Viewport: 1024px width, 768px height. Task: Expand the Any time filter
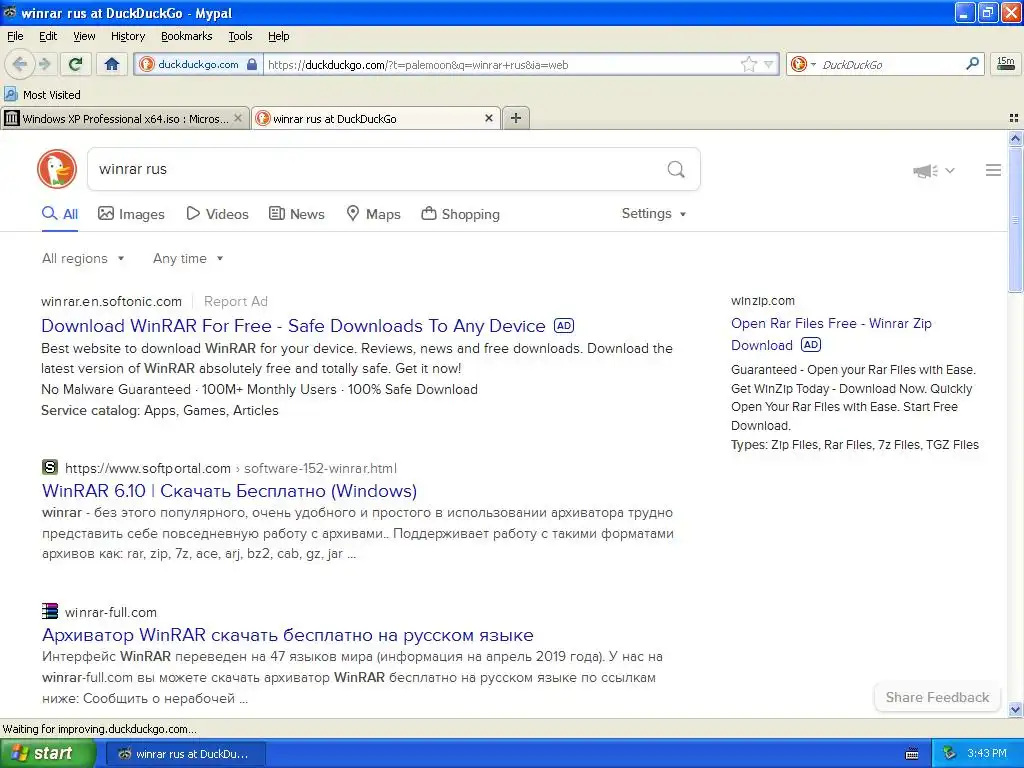188,259
